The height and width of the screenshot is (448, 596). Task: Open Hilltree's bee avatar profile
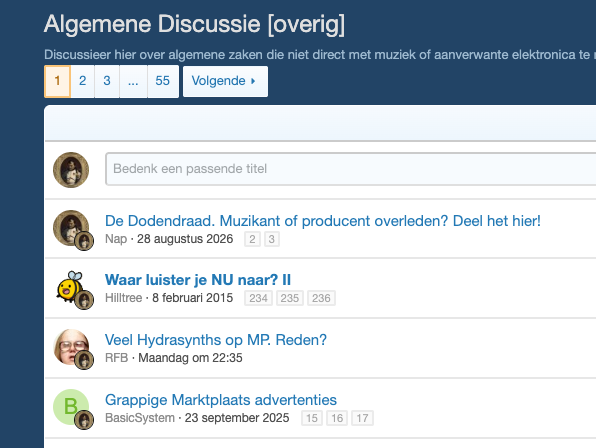pyautogui.click(x=70, y=287)
